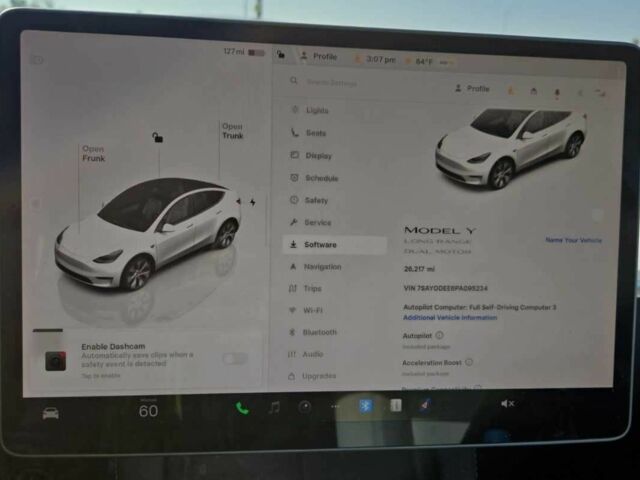The height and width of the screenshot is (480, 640).
Task: Tap the search magnifier icon
Action: pyautogui.click(x=293, y=80)
